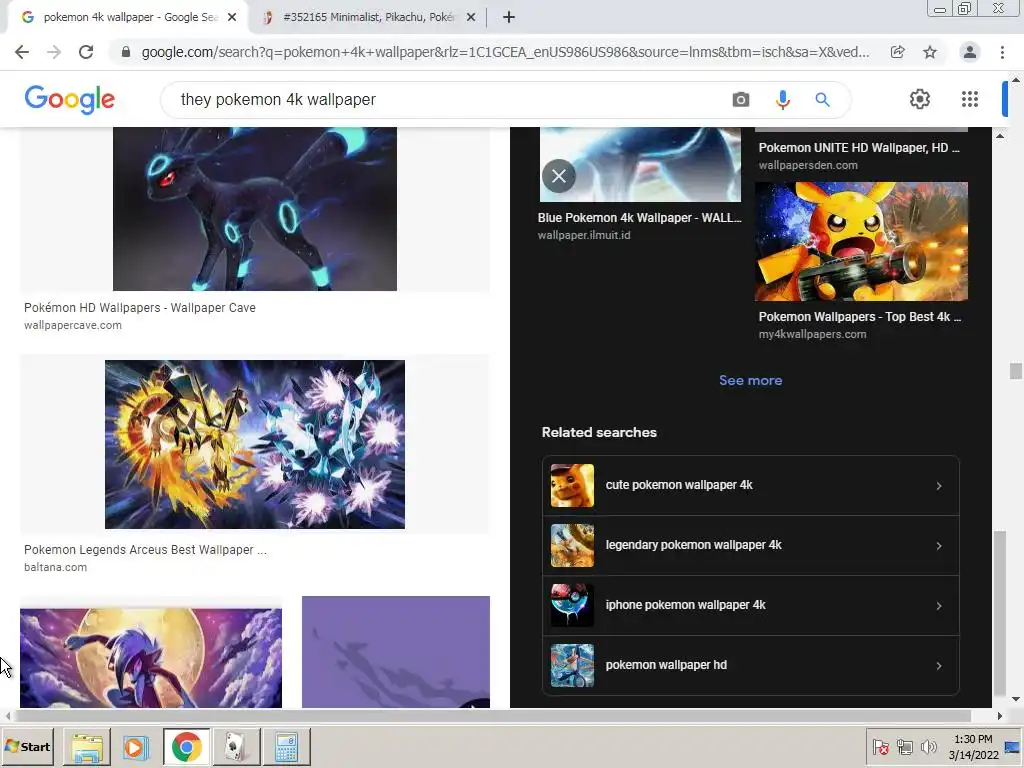Viewport: 1024px width, 768px height.
Task: Open Pokemon UNITE HD Wallpaper title
Action: point(859,148)
